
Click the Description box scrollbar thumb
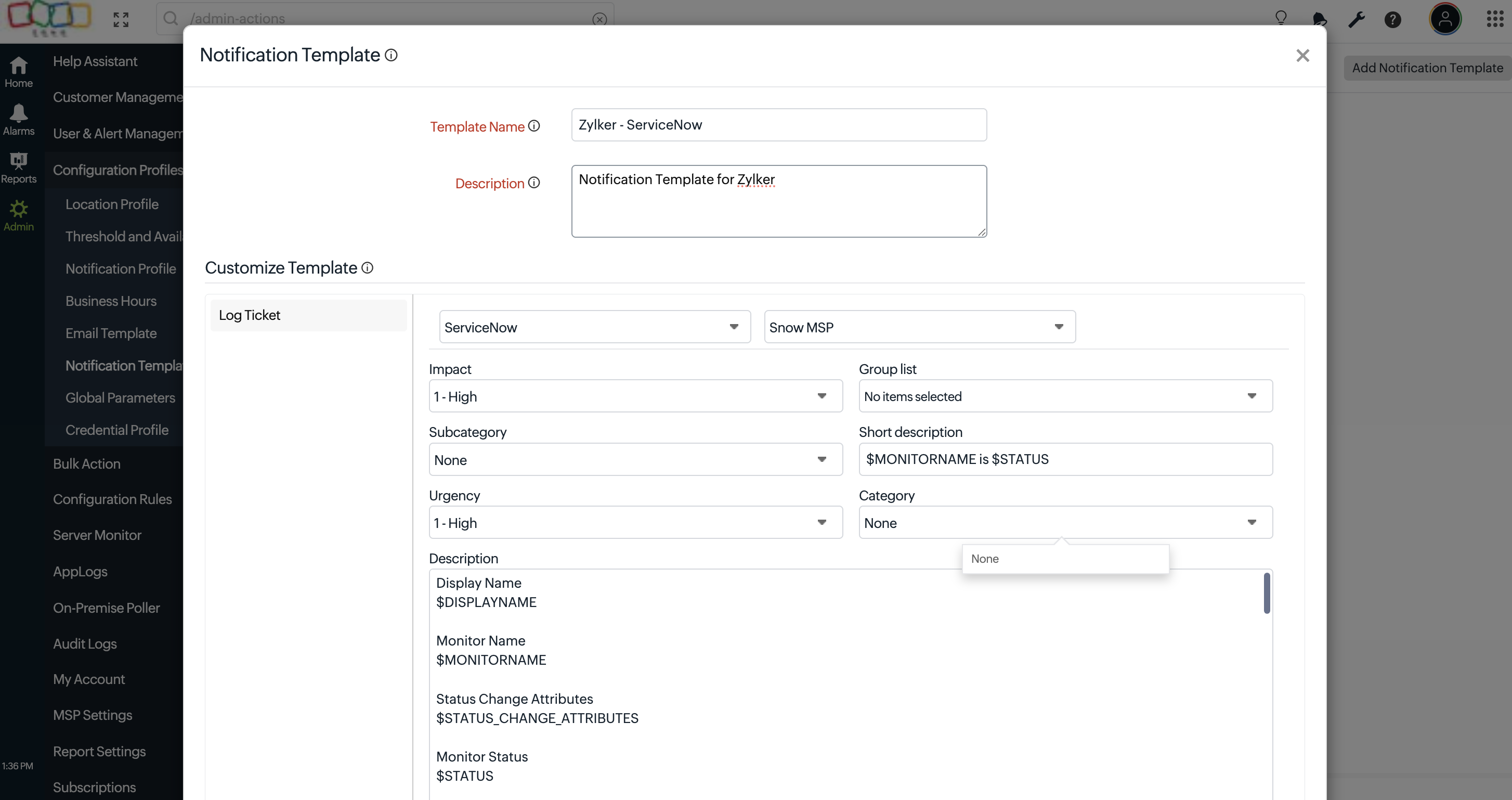coord(1267,592)
